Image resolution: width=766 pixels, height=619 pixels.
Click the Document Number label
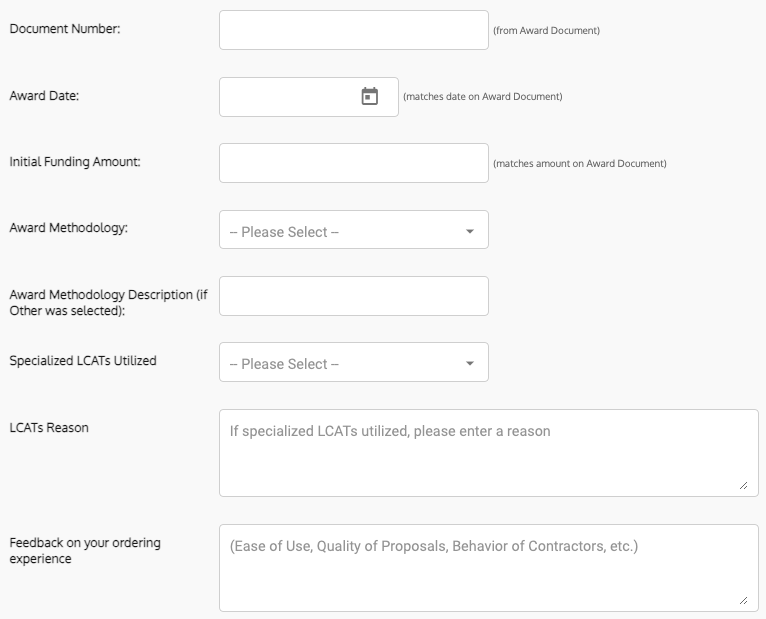click(65, 29)
